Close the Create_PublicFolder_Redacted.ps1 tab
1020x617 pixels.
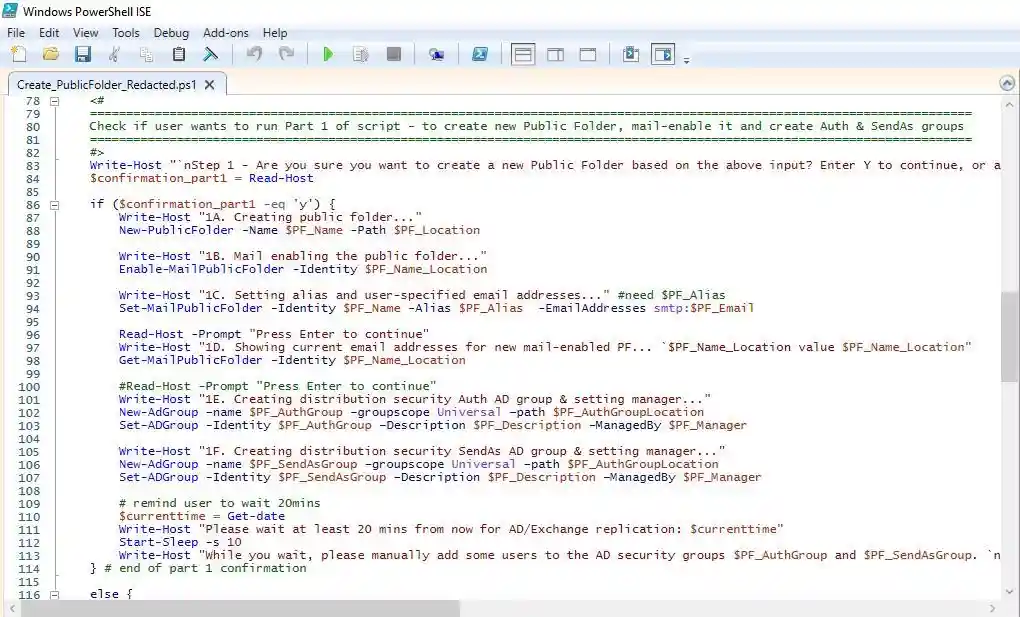tap(209, 85)
